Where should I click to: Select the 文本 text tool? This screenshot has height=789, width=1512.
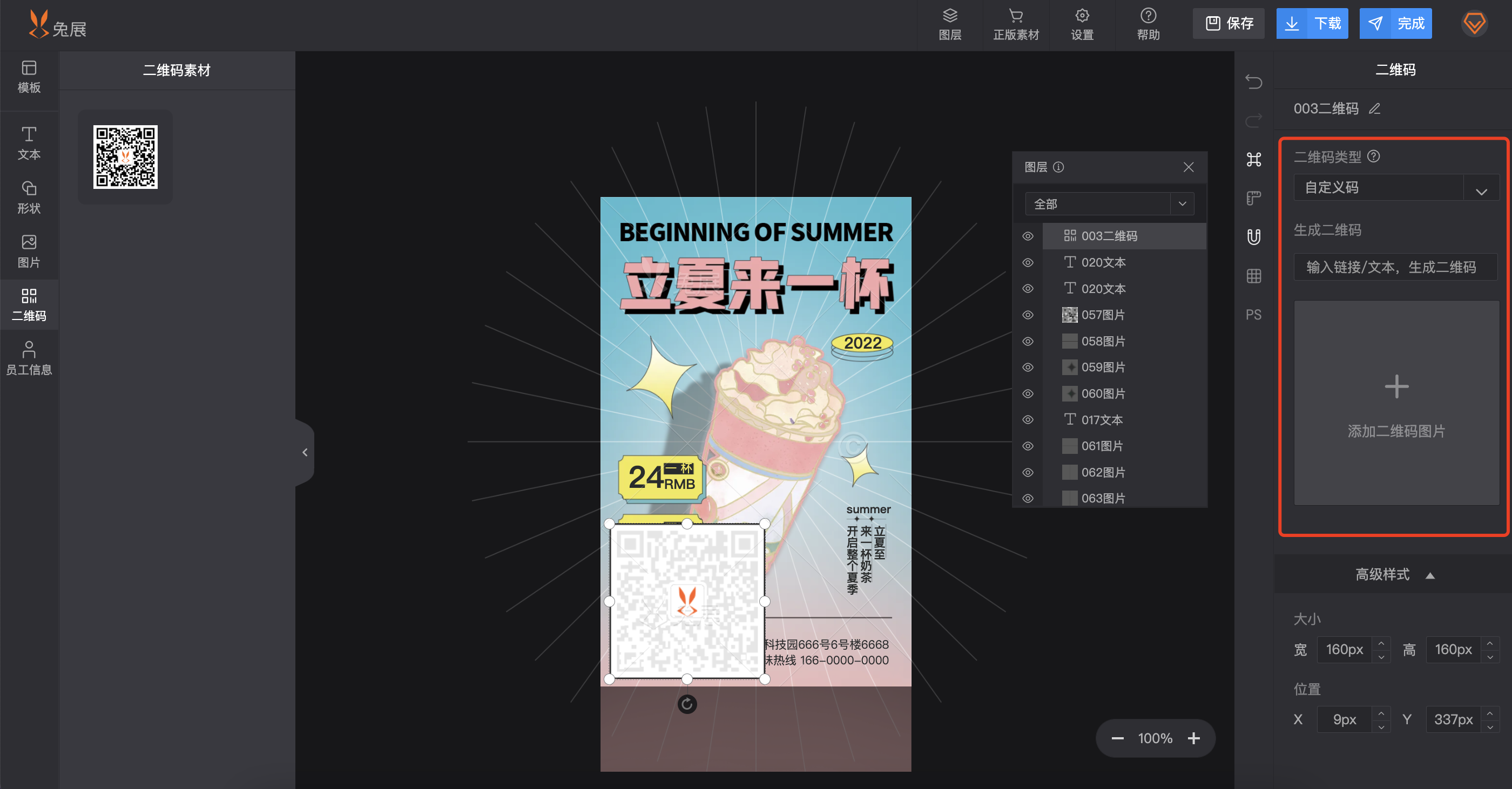(29, 143)
